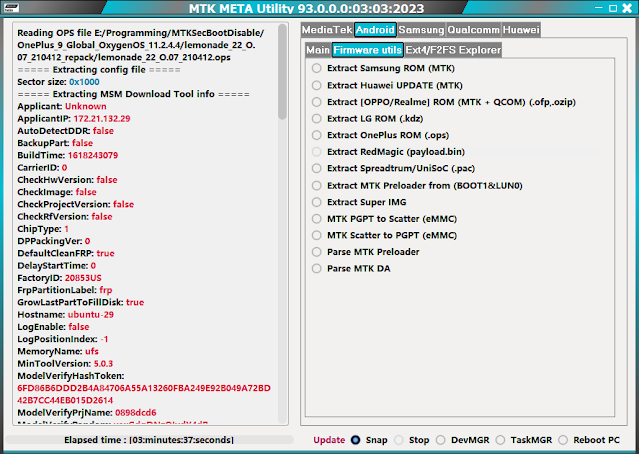Click the log panel vertical scrollbar thumb
639x454 pixels.
pyautogui.click(x=282, y=72)
